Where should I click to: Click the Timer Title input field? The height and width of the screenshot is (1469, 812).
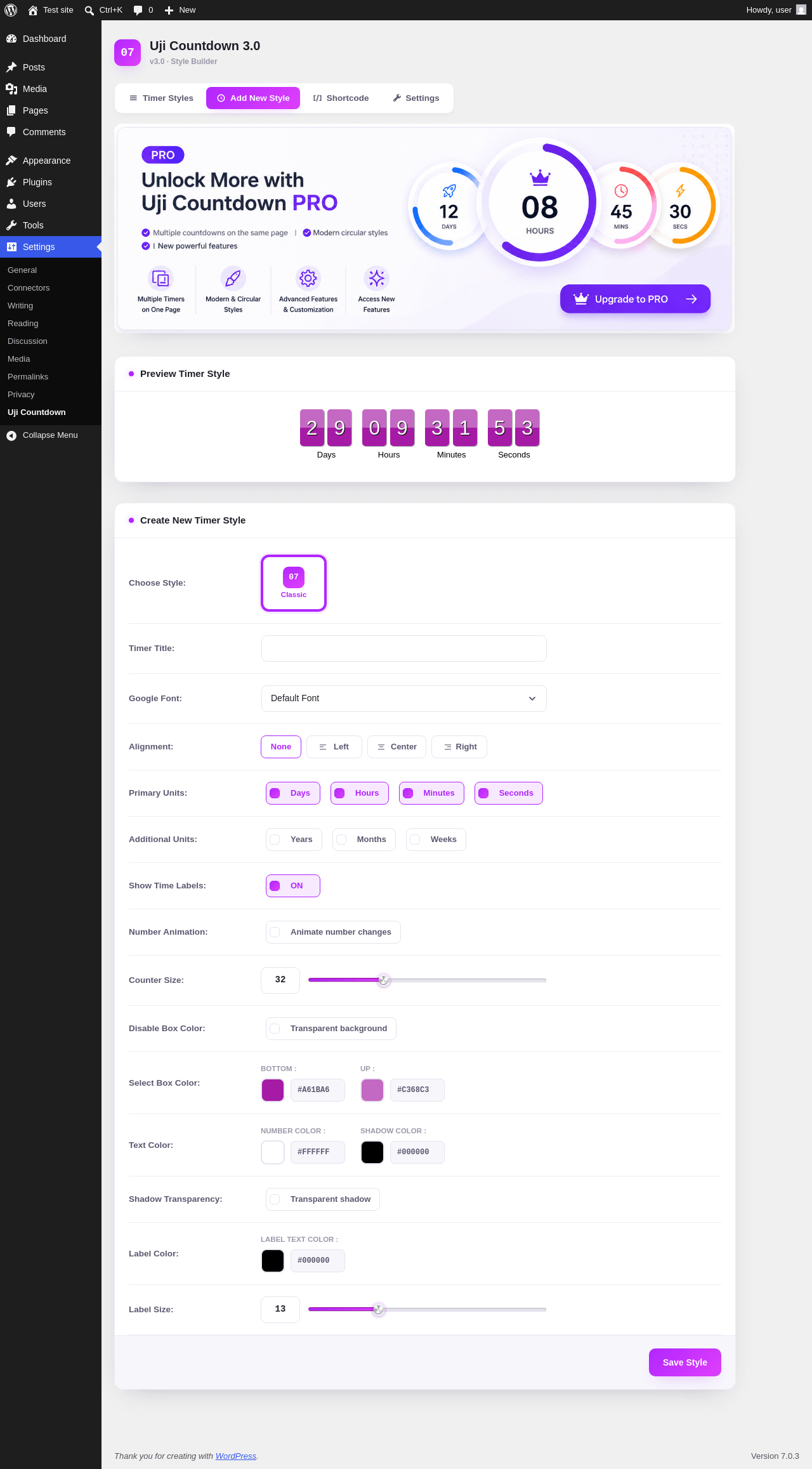[404, 649]
